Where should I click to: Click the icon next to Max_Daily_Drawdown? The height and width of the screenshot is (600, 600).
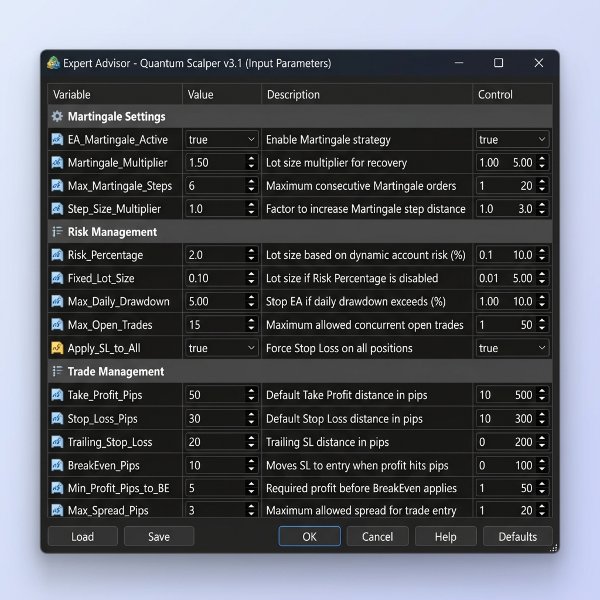click(57, 301)
